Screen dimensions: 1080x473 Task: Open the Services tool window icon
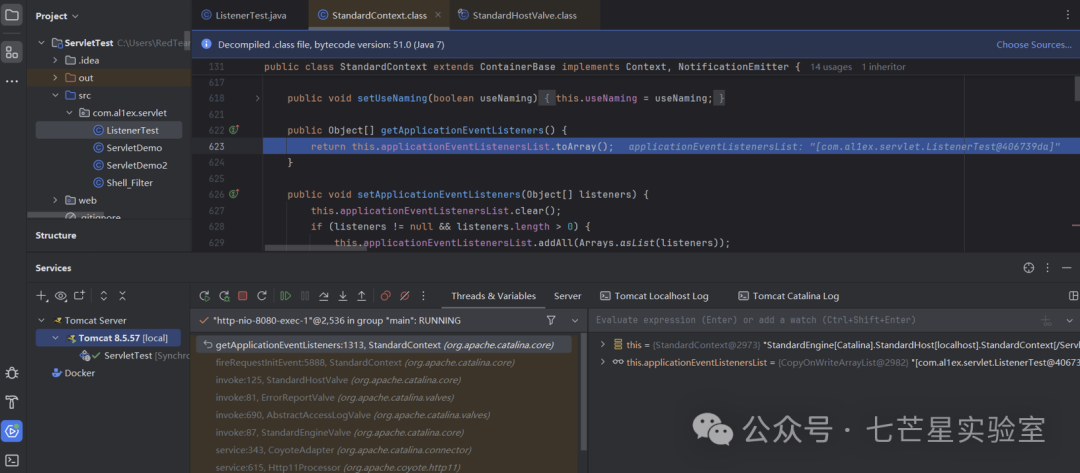coord(12,431)
